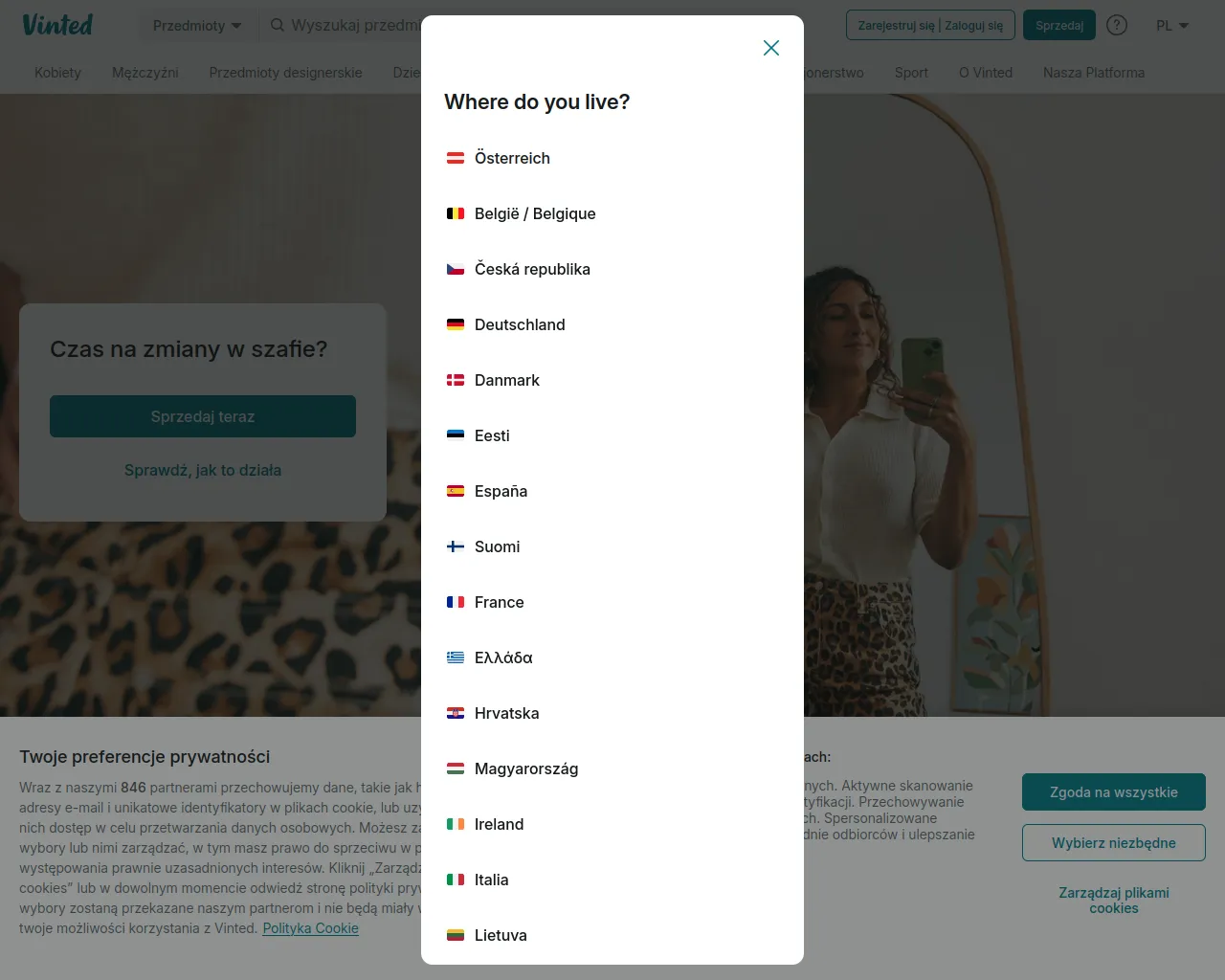The image size is (1225, 980).
Task: Open the Kobiety category tab
Action: coord(57,73)
